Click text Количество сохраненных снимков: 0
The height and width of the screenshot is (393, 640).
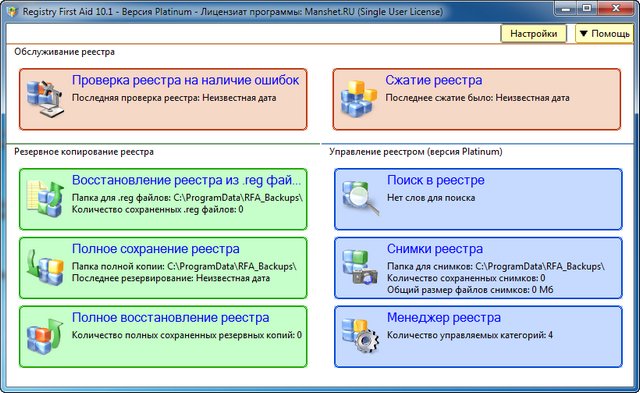click(x=466, y=278)
